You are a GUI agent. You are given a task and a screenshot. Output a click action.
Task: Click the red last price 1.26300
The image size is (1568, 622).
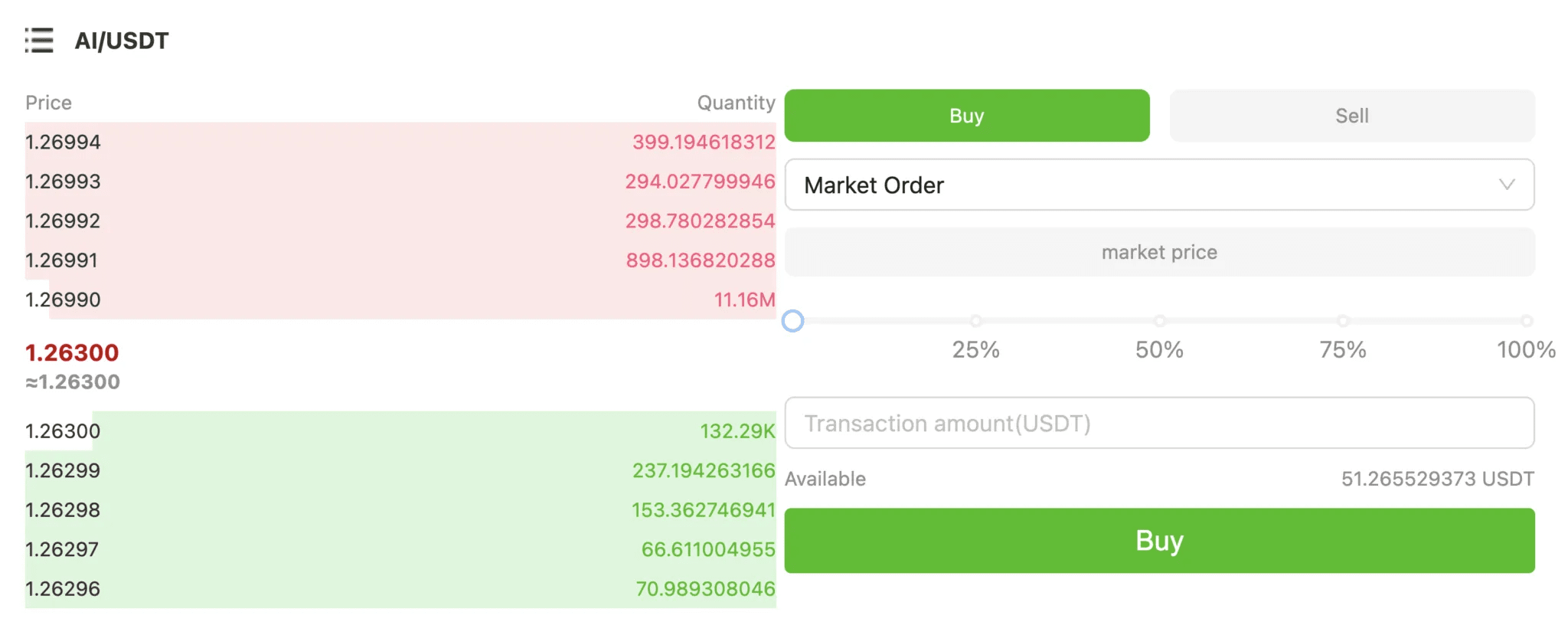pos(72,352)
